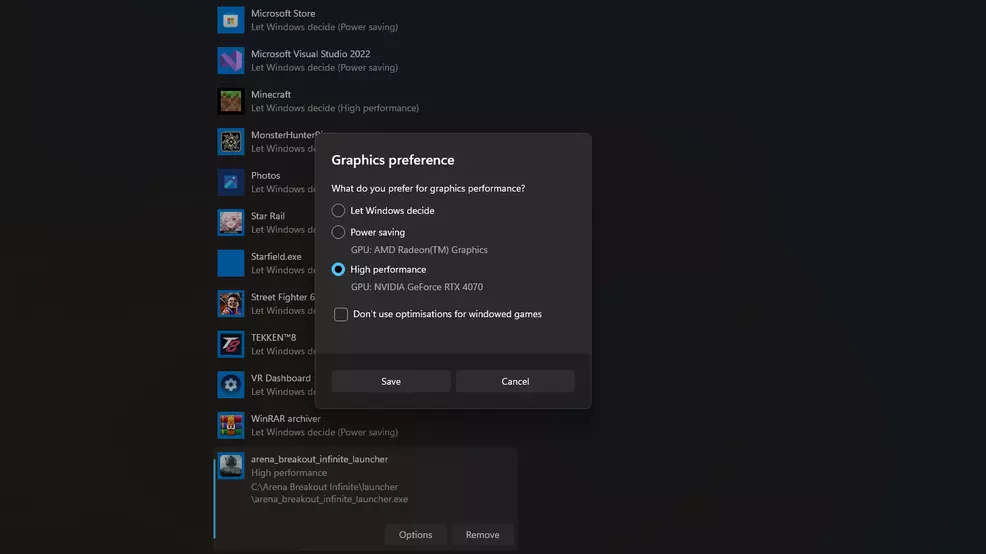
Task: Click the Starfield.exe blue icon
Action: coord(231,263)
